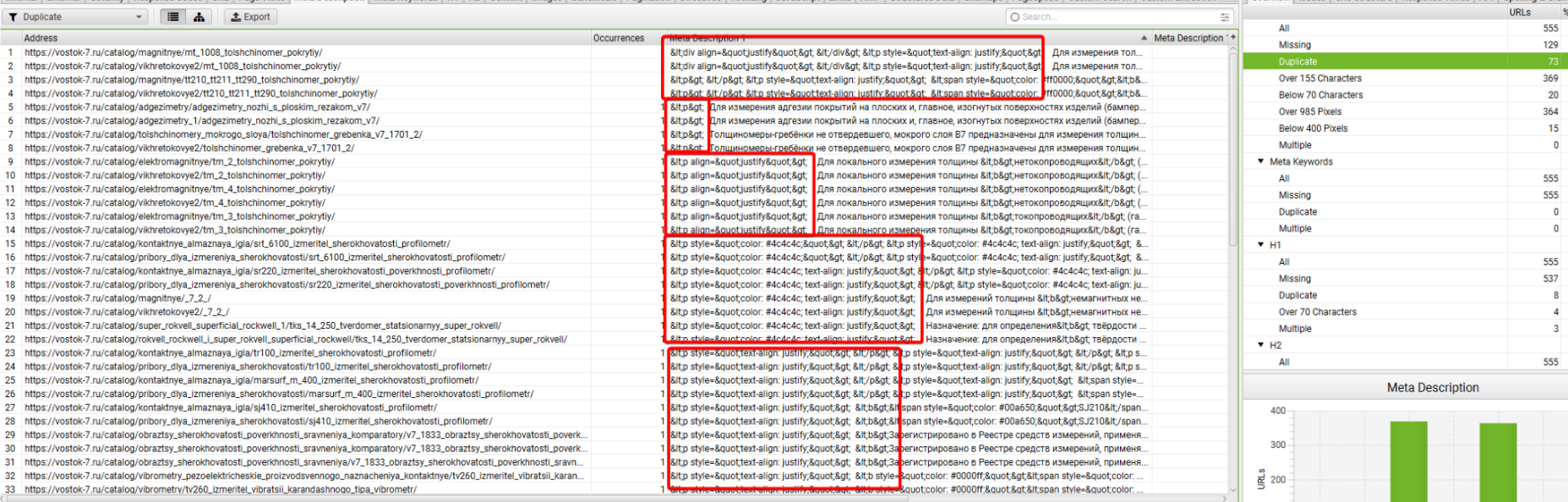Select row 13 elektromagnitnye tm_3_tolshchinomer URL
Image resolution: width=1568 pixels, height=502 pixels.
tap(179, 216)
